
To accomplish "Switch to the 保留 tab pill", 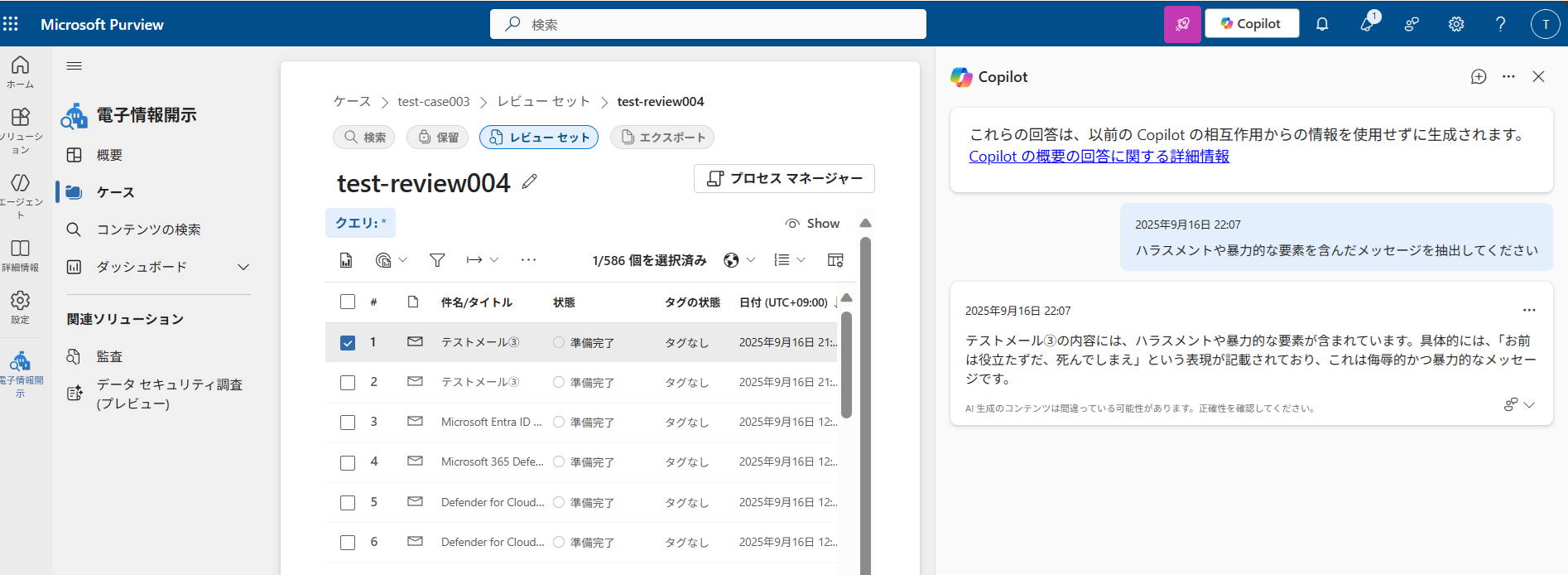I will click(x=438, y=137).
